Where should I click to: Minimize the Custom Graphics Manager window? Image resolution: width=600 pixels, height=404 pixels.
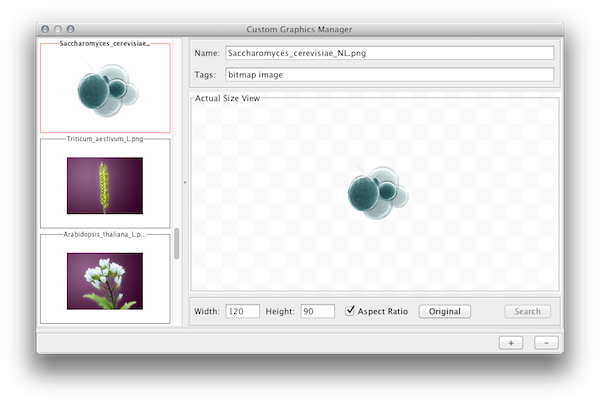point(57,31)
